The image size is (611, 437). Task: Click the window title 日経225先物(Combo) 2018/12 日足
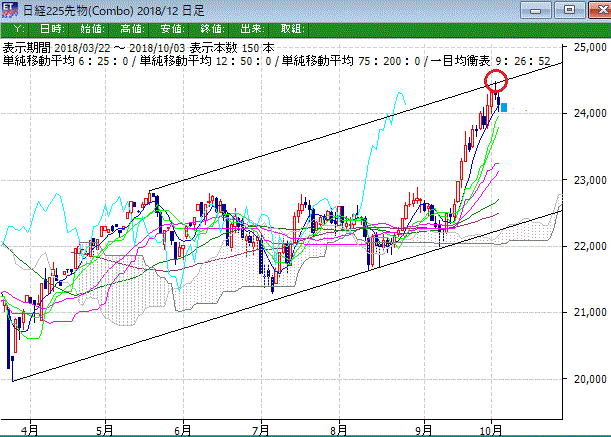point(113,11)
